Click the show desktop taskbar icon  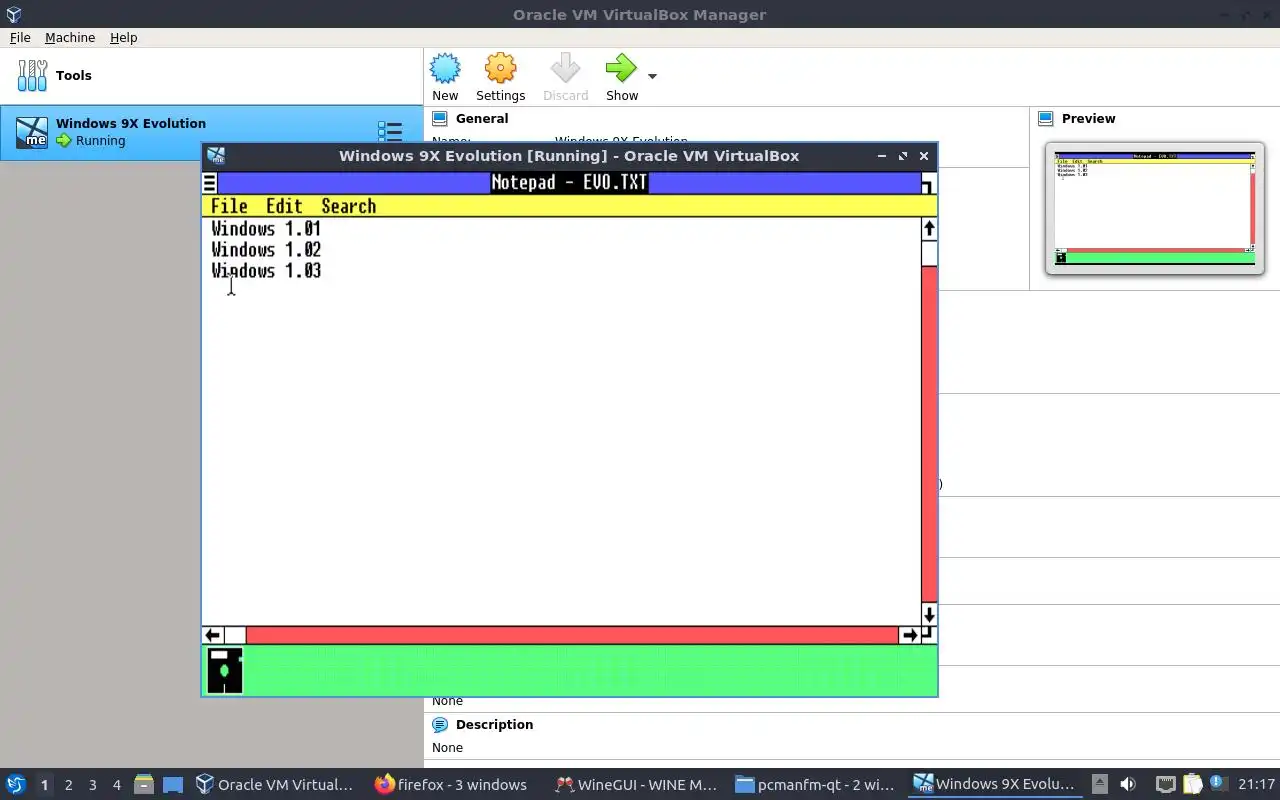172,785
